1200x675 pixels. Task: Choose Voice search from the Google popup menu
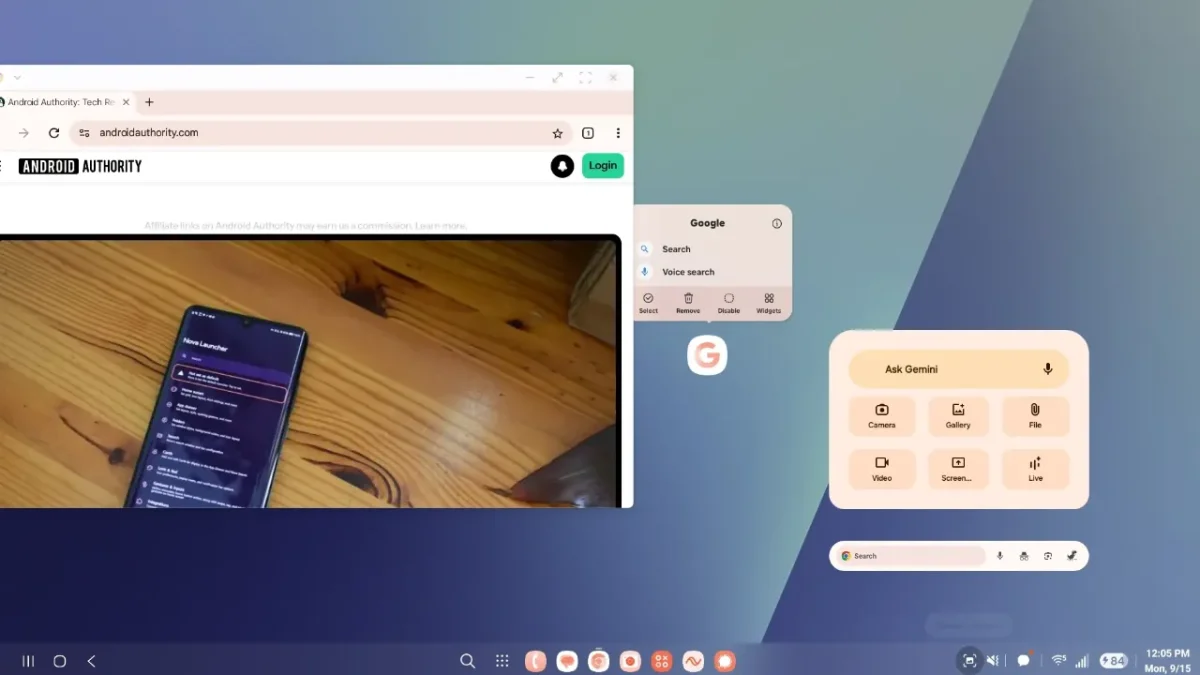coord(688,271)
